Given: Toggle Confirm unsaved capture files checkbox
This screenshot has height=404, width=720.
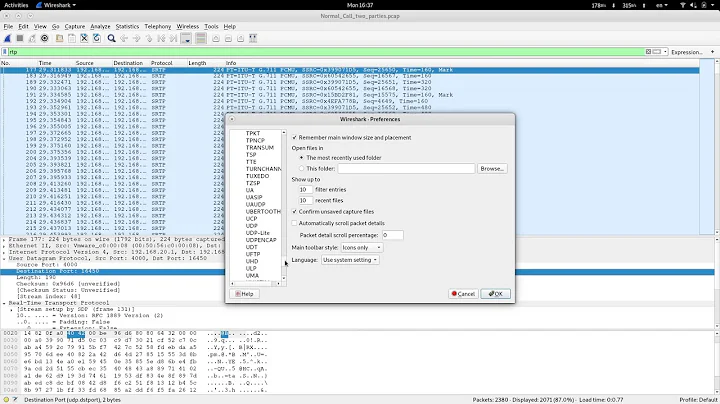Looking at the screenshot, I should click(295, 212).
